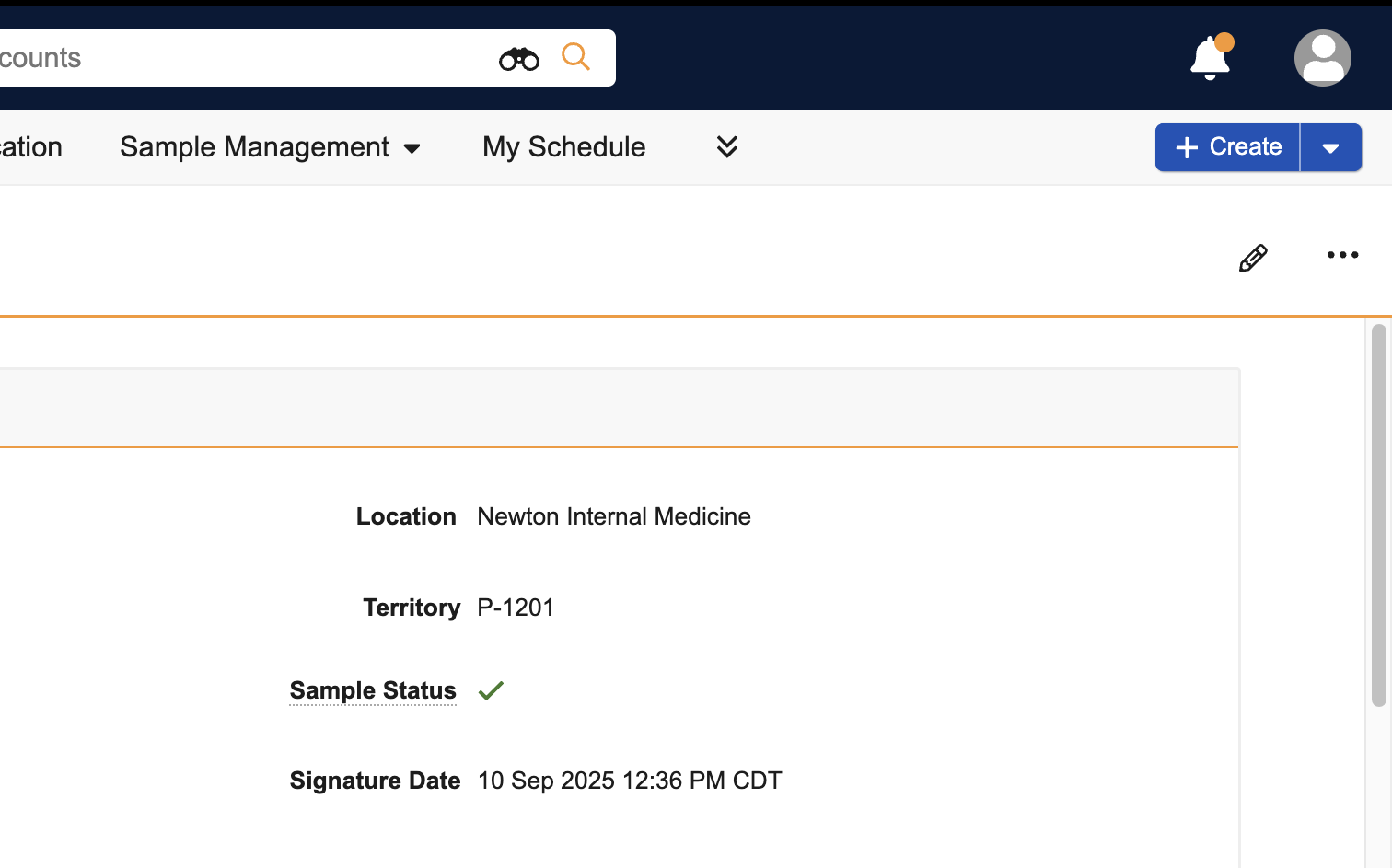The width and height of the screenshot is (1392, 868).
Task: Open the notifications bell
Action: pyautogui.click(x=1210, y=59)
